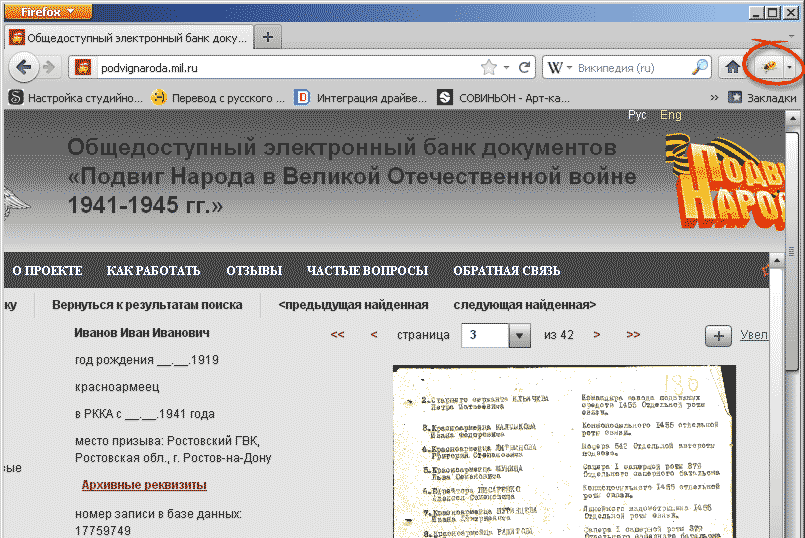The height and width of the screenshot is (538, 805).
Task: Open the orange Firefox menu button
Action: (49, 11)
